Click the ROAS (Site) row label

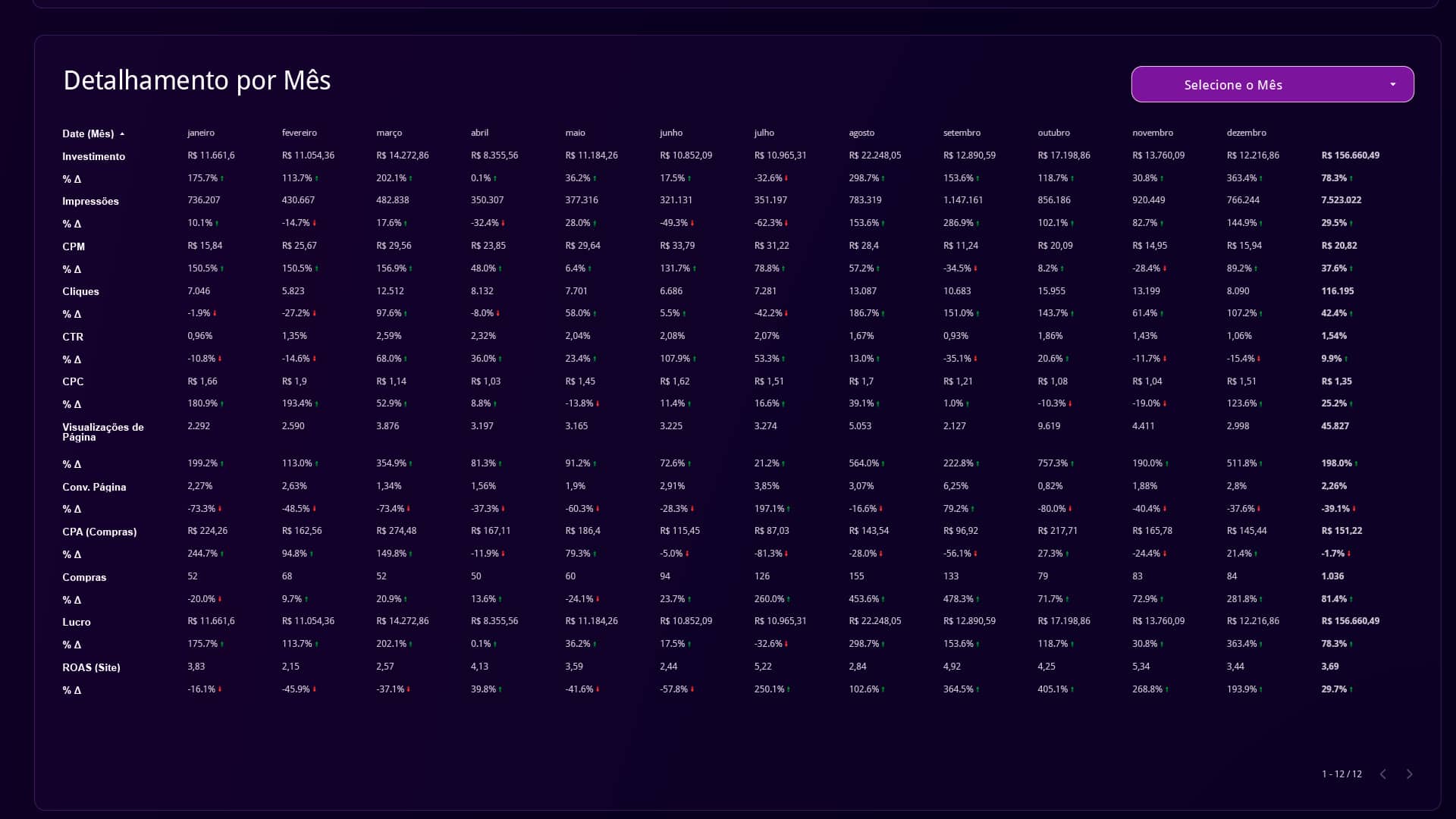(91, 667)
